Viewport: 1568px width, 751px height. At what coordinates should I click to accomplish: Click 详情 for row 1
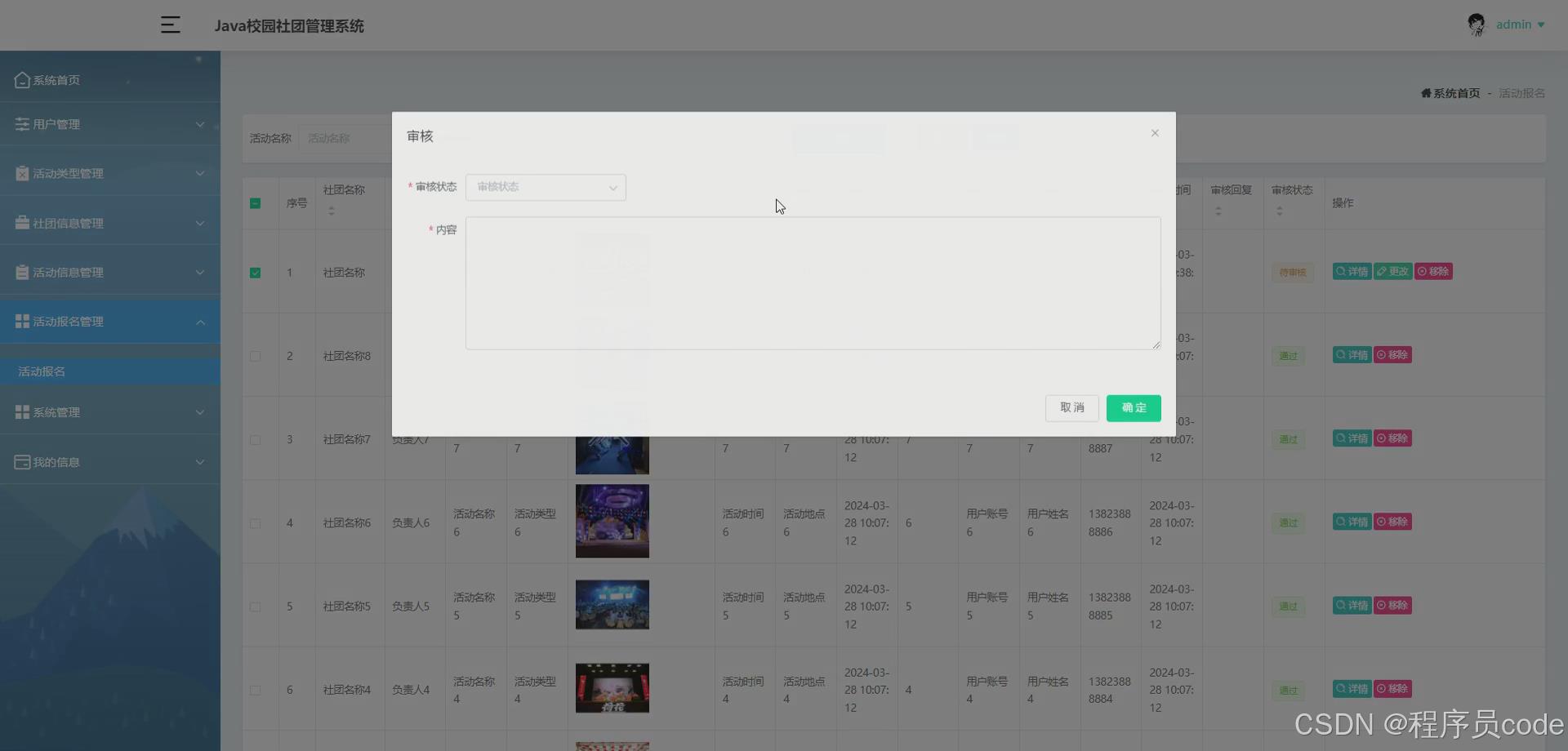(1352, 272)
